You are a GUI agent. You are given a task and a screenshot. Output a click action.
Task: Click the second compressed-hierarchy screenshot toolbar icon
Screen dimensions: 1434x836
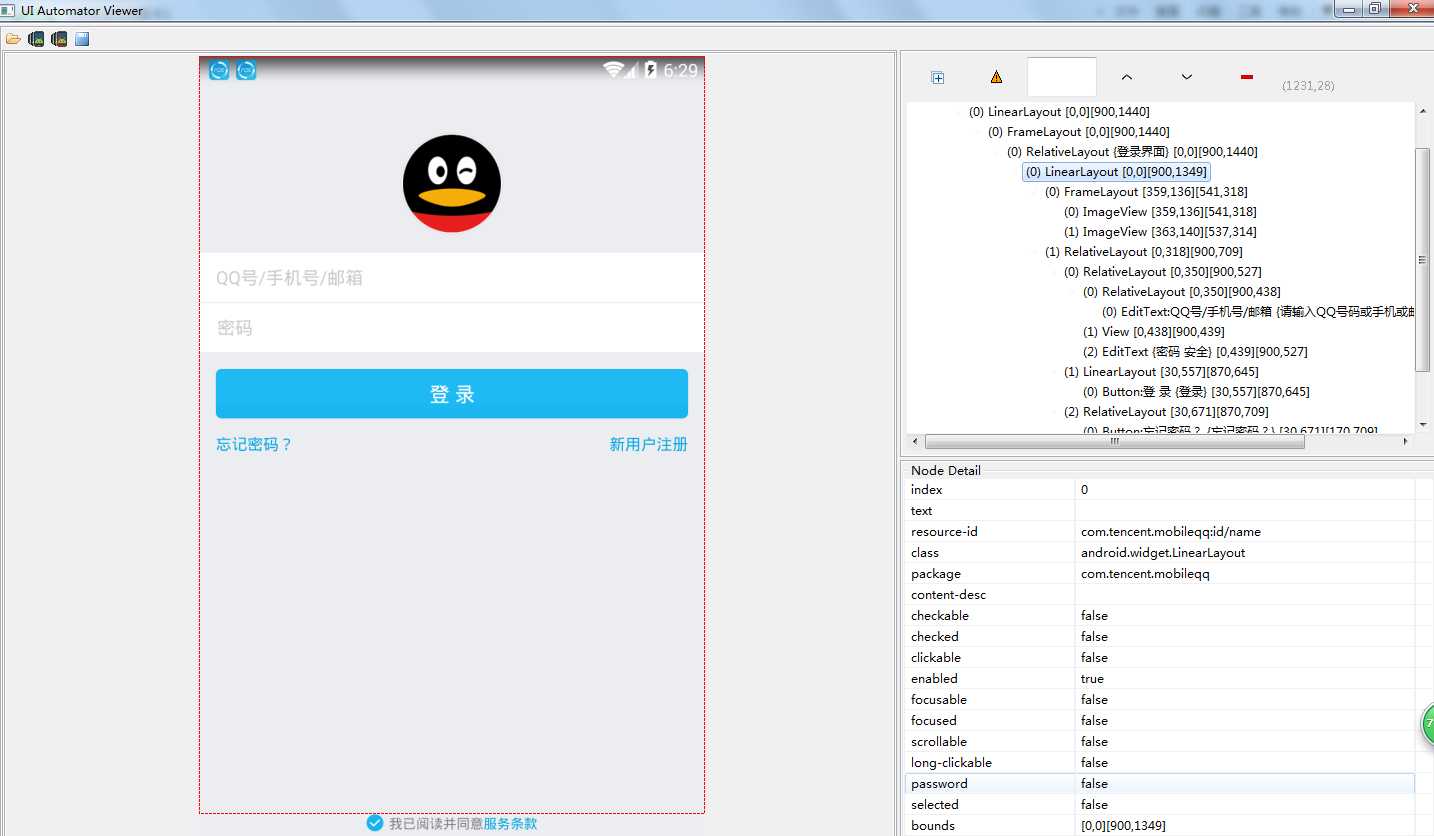(59, 39)
